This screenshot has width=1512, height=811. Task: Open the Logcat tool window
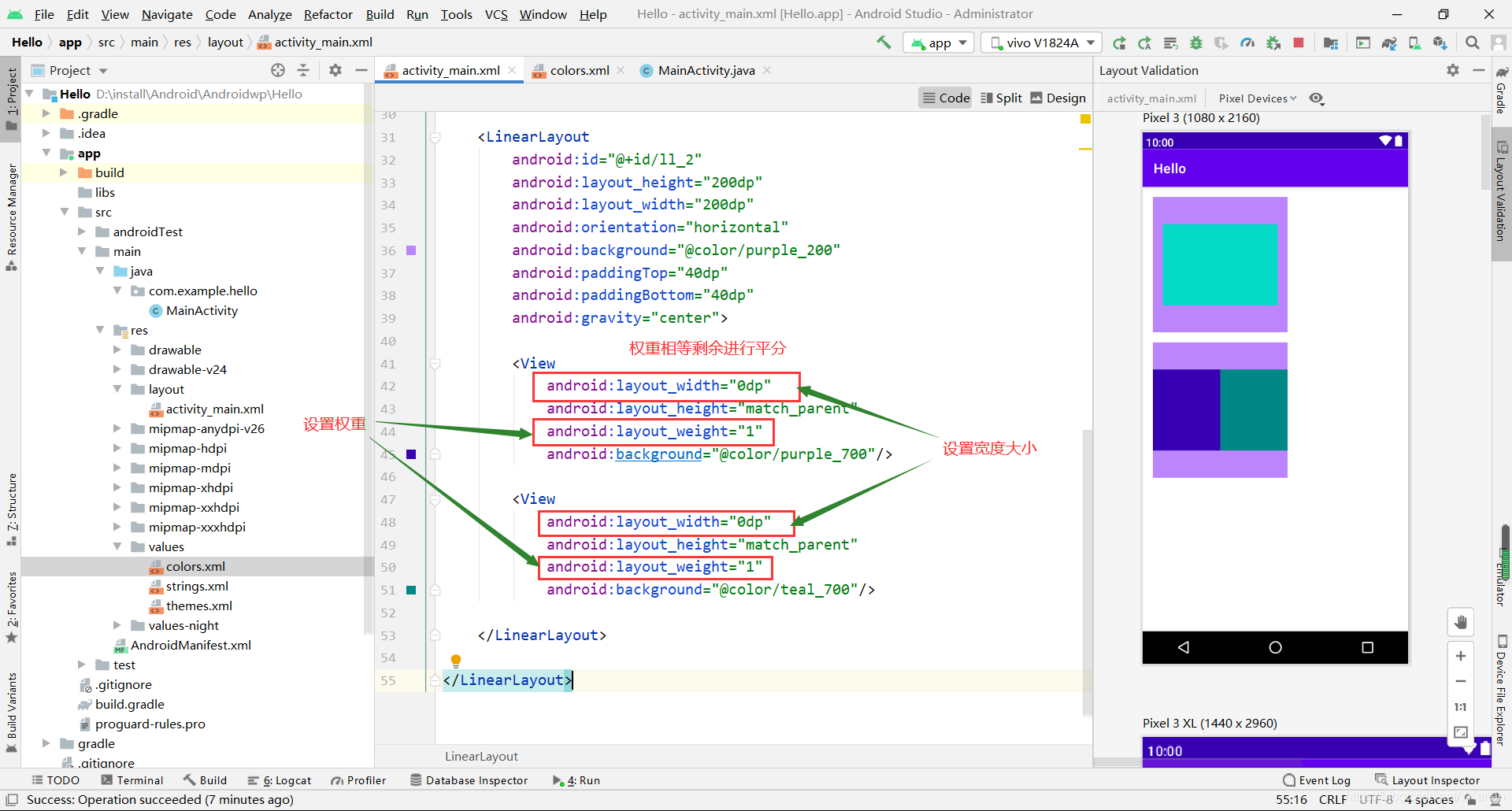(x=280, y=780)
